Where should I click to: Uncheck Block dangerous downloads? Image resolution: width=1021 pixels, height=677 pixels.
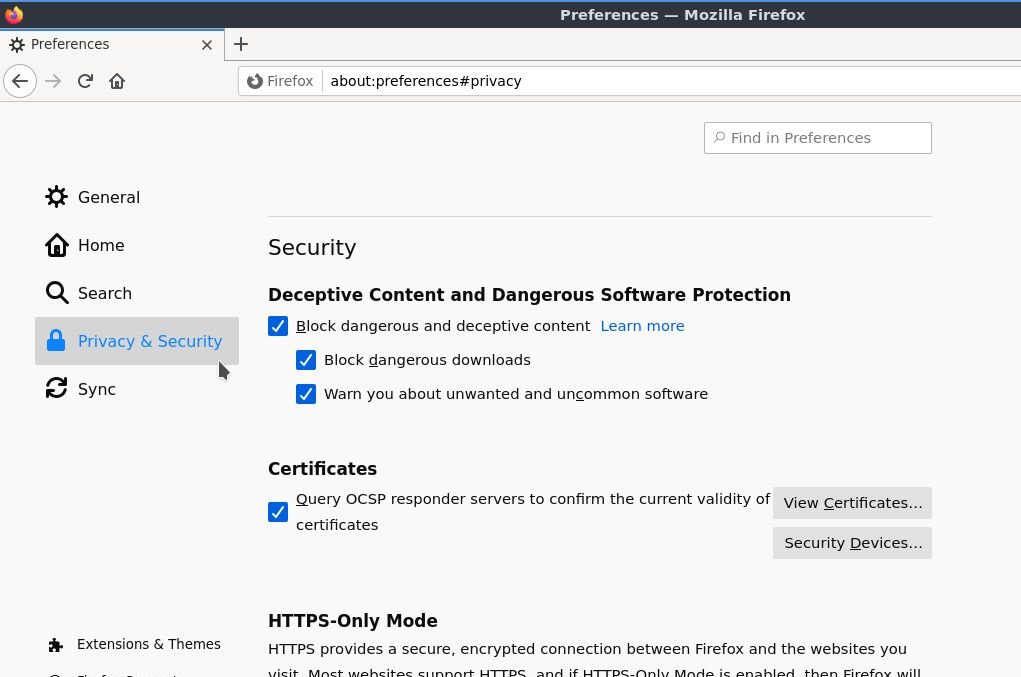306,360
